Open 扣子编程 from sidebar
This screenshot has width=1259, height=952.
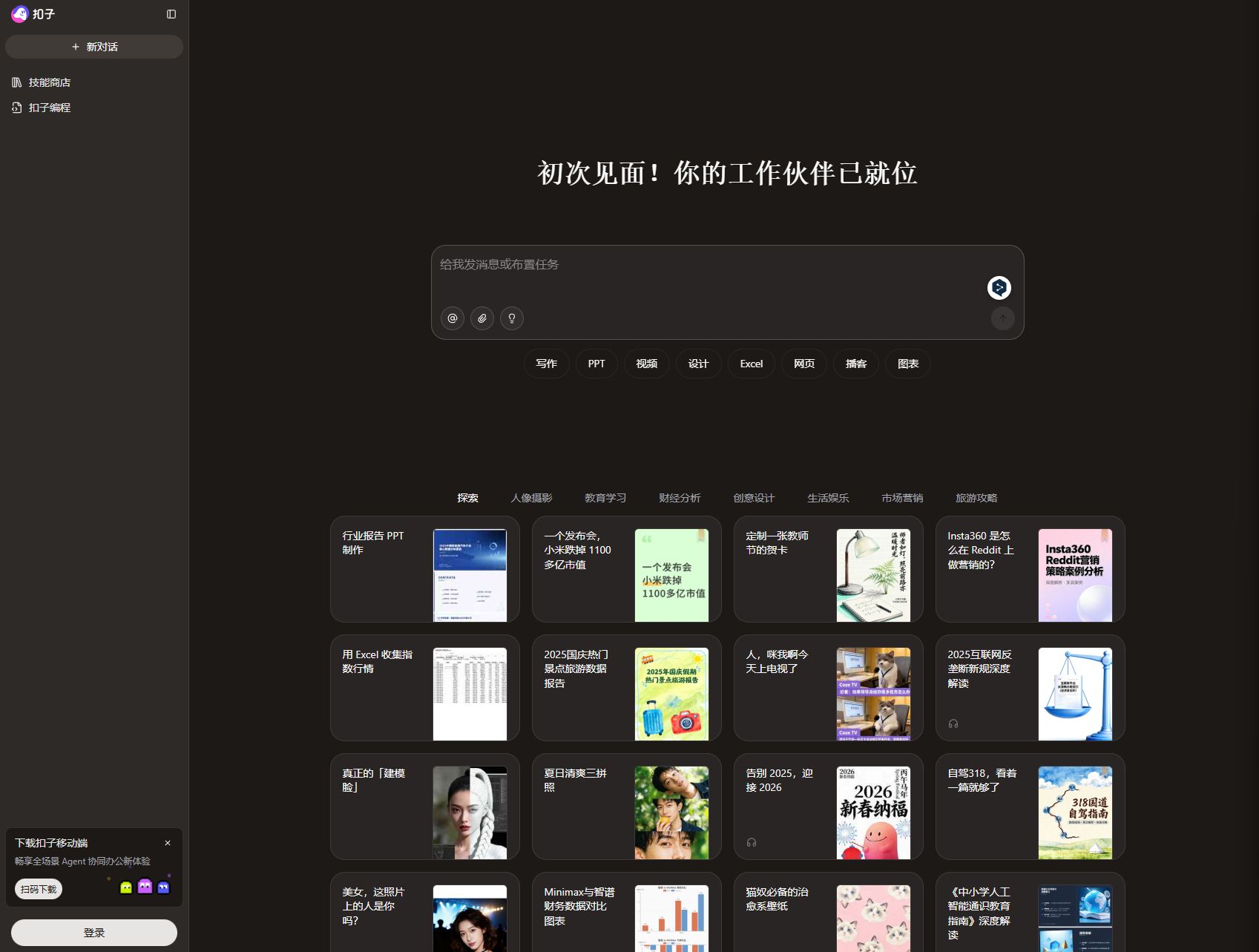tap(49, 108)
